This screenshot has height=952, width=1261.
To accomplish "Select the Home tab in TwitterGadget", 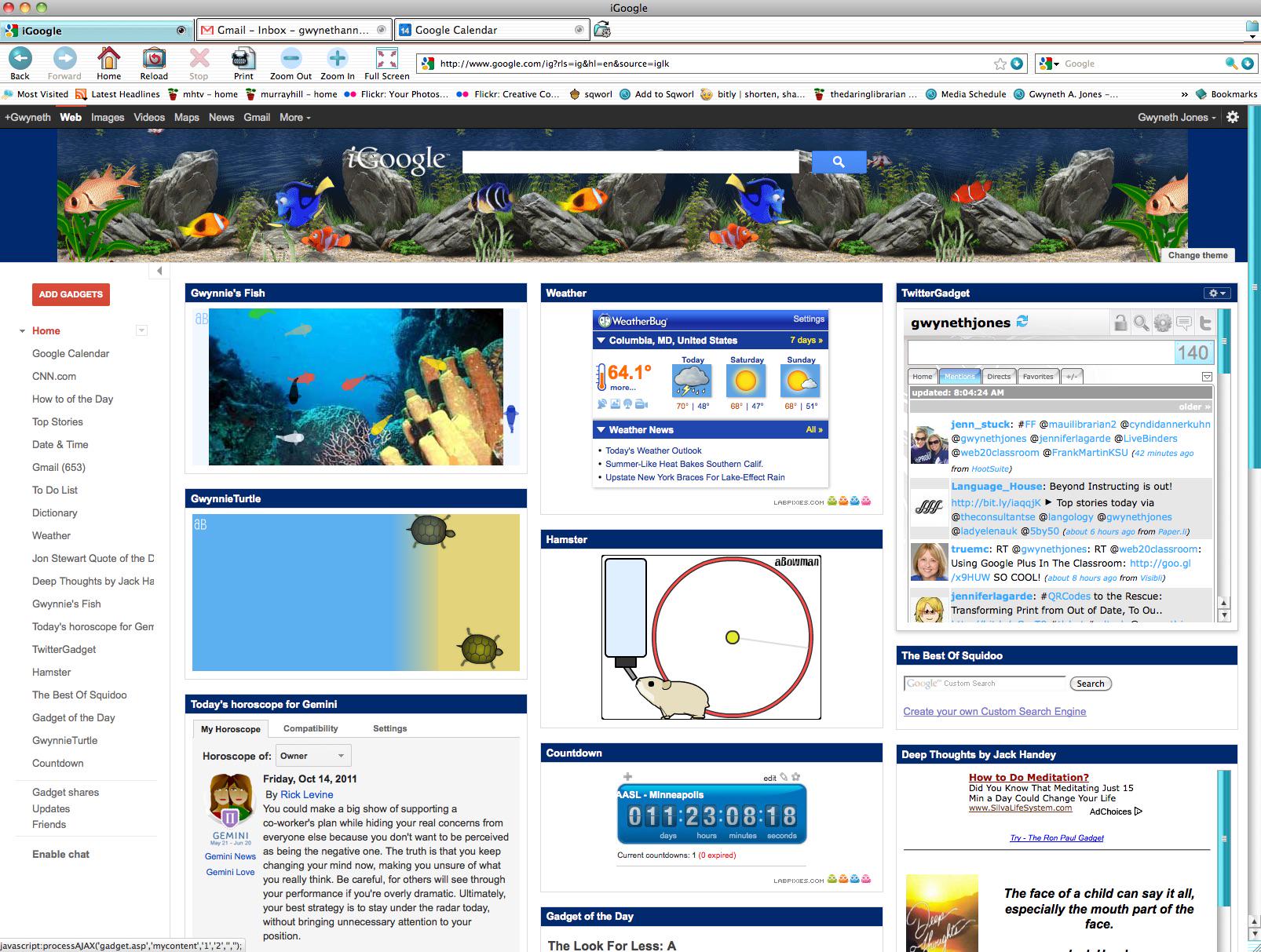I will (923, 377).
